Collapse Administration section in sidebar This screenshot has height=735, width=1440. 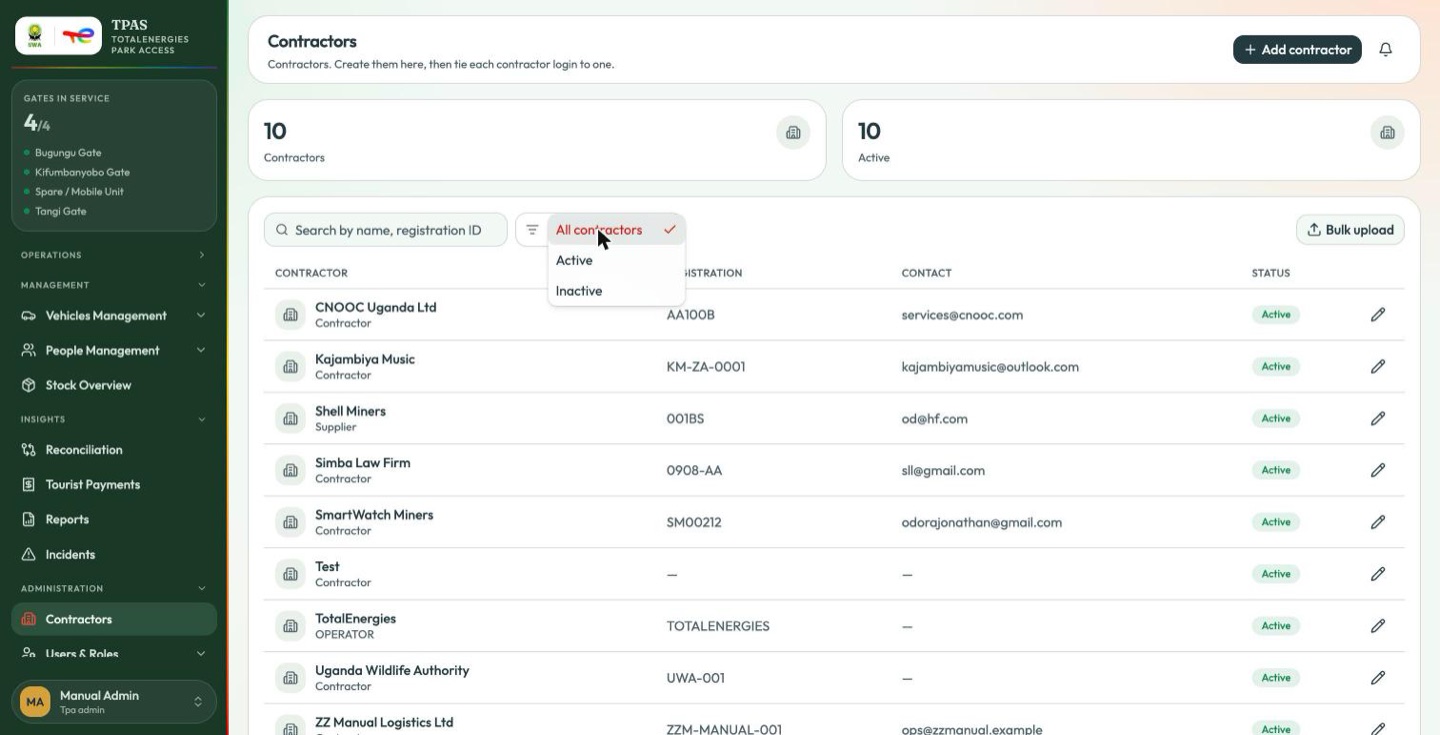pos(114,588)
